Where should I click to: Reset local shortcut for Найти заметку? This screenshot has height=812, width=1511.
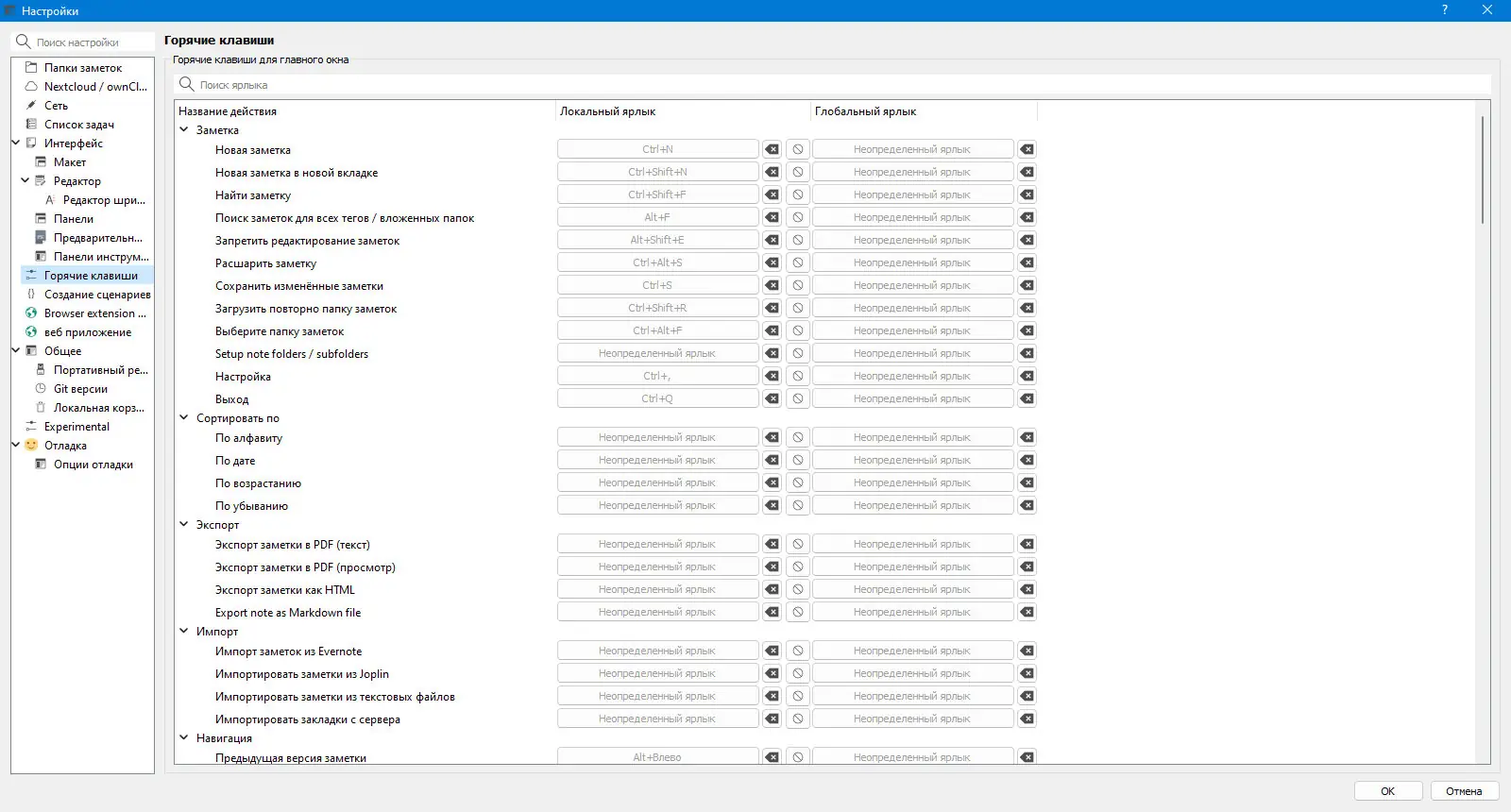coord(798,195)
